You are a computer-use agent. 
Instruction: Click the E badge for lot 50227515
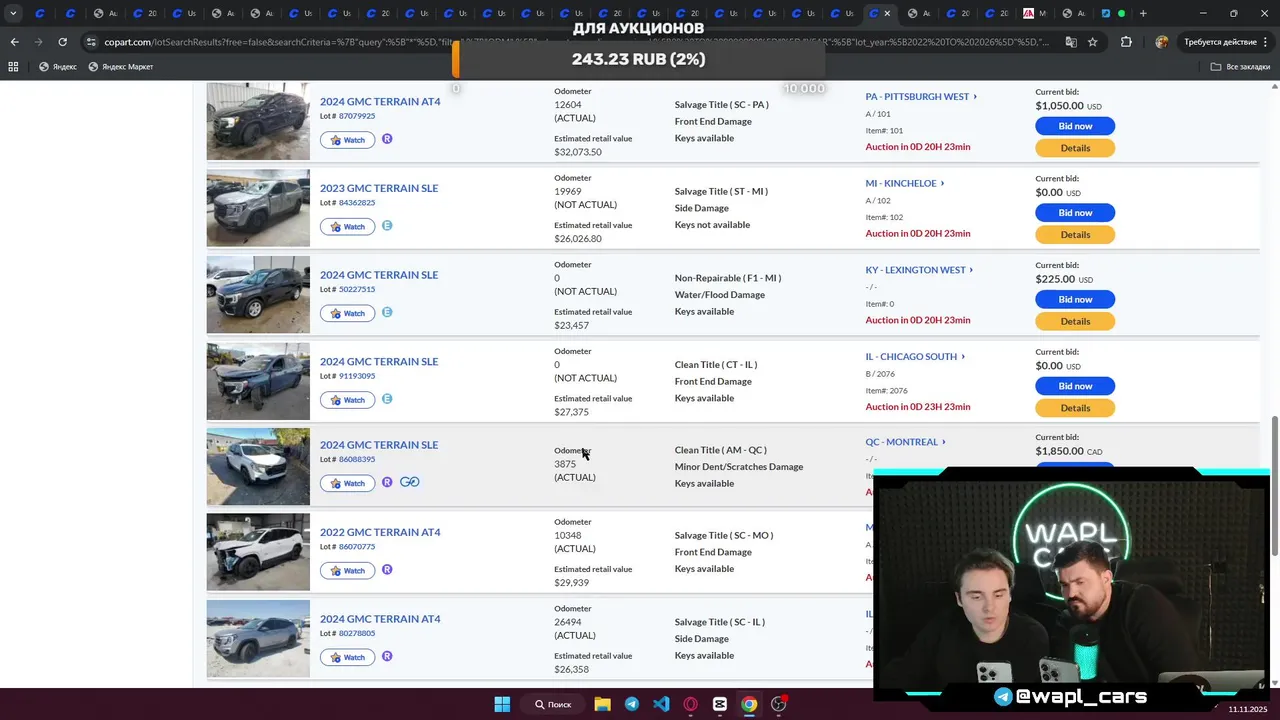point(387,312)
